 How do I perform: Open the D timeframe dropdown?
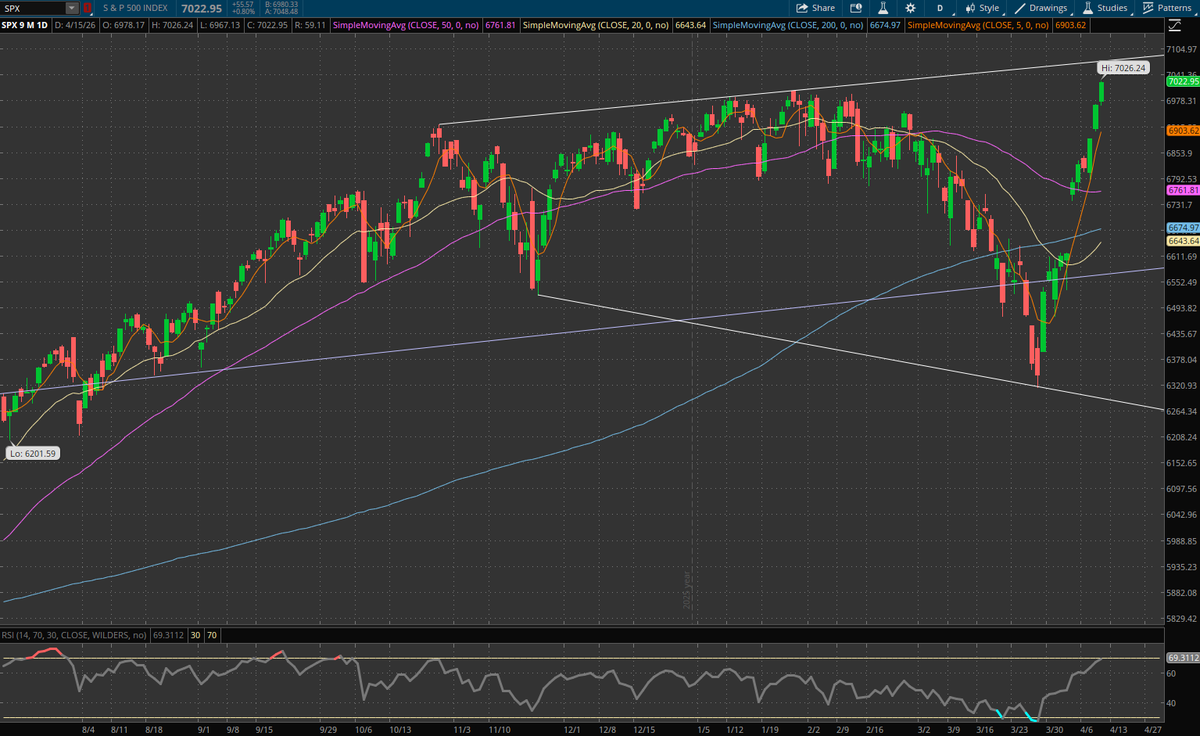939,7
